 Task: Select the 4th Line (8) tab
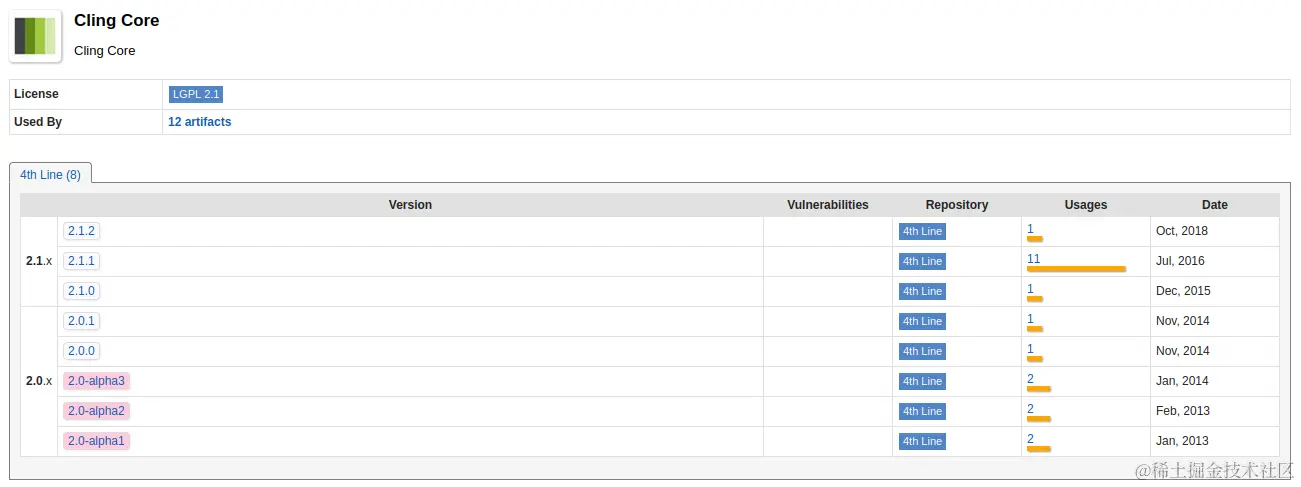click(x=50, y=175)
